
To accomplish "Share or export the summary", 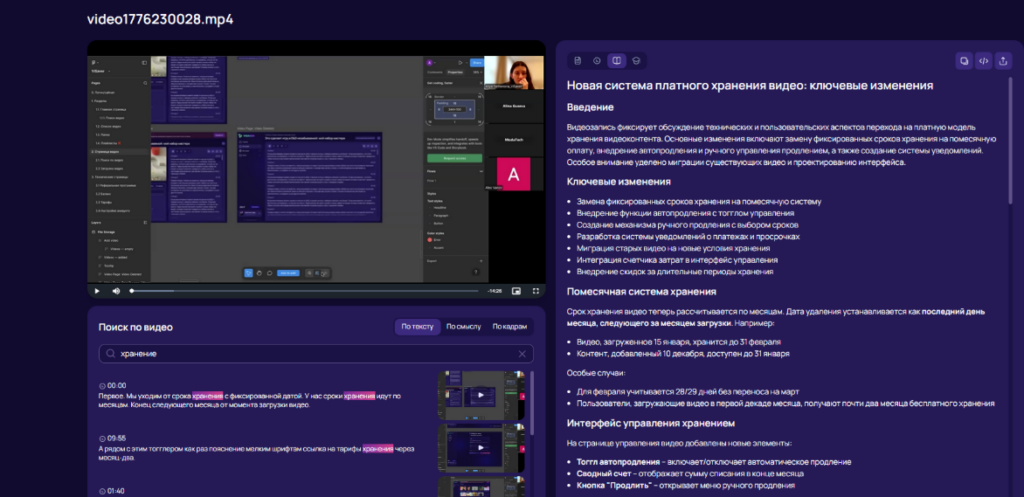I will [1003, 61].
